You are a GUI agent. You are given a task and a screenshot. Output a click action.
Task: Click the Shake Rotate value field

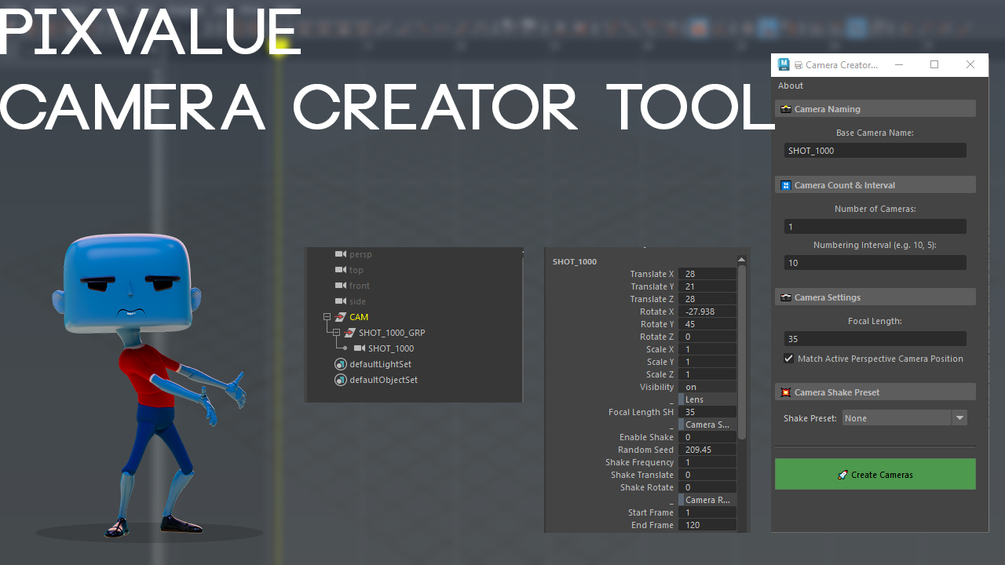tap(707, 487)
